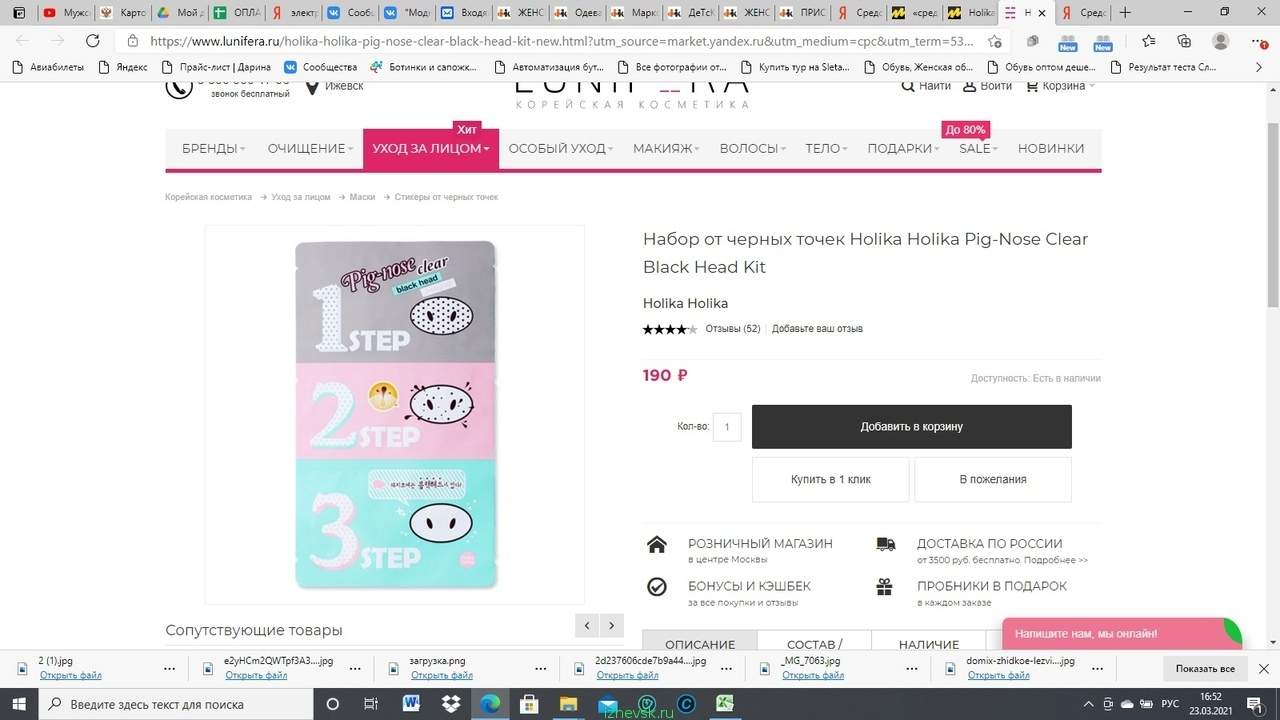Click the browser address bar
Screen dimensions: 1280x720
(560, 41)
